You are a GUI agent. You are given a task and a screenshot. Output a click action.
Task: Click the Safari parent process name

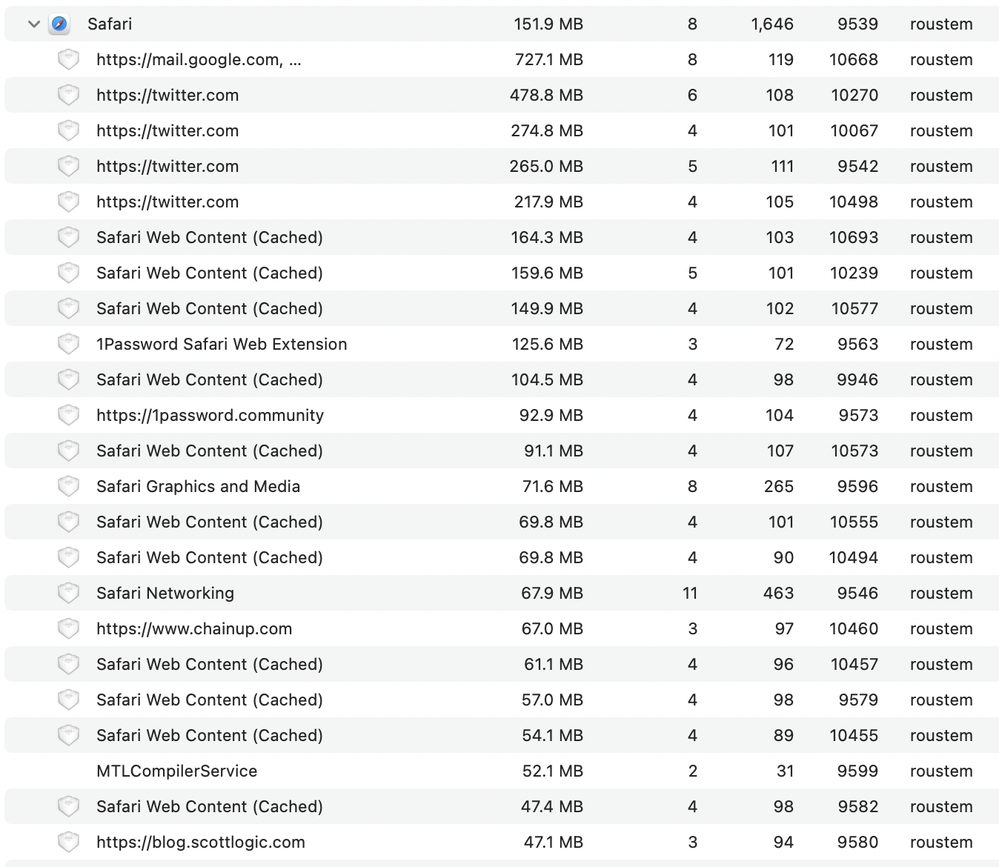coord(110,24)
